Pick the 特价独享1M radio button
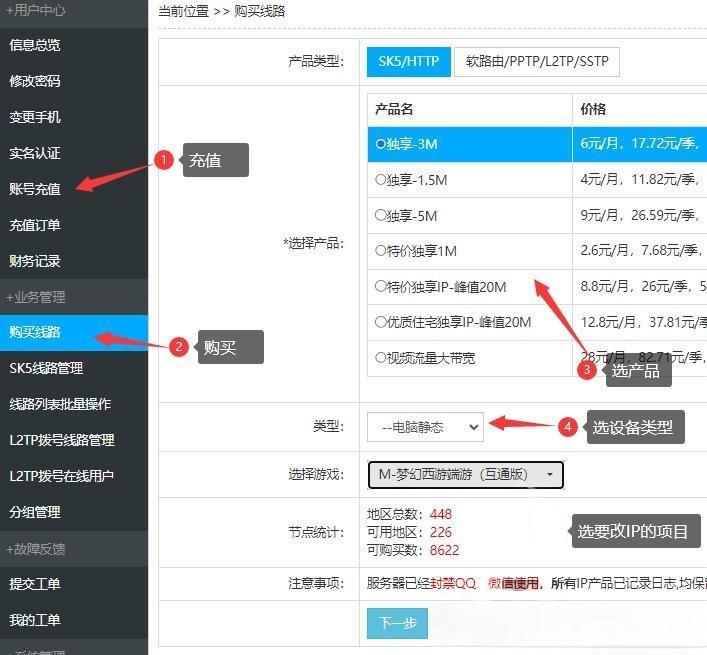The image size is (707, 655). 380,251
